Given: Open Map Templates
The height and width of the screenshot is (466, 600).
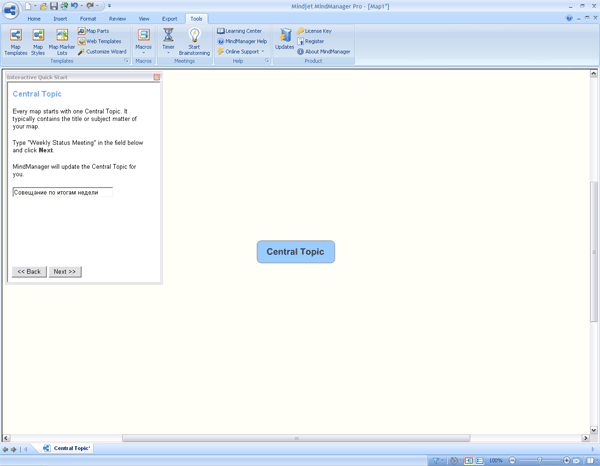Looking at the screenshot, I should coord(16,42).
